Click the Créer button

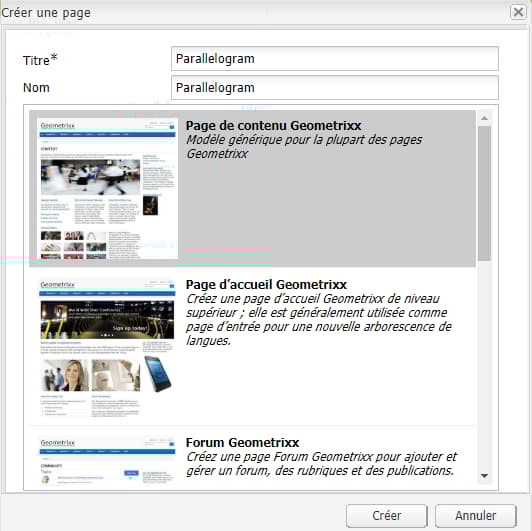(386, 515)
